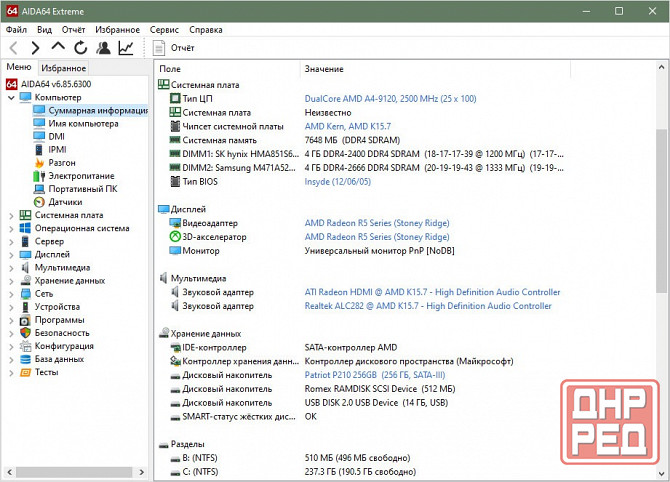Open Realtek ALC282 audio controller link

(428, 306)
